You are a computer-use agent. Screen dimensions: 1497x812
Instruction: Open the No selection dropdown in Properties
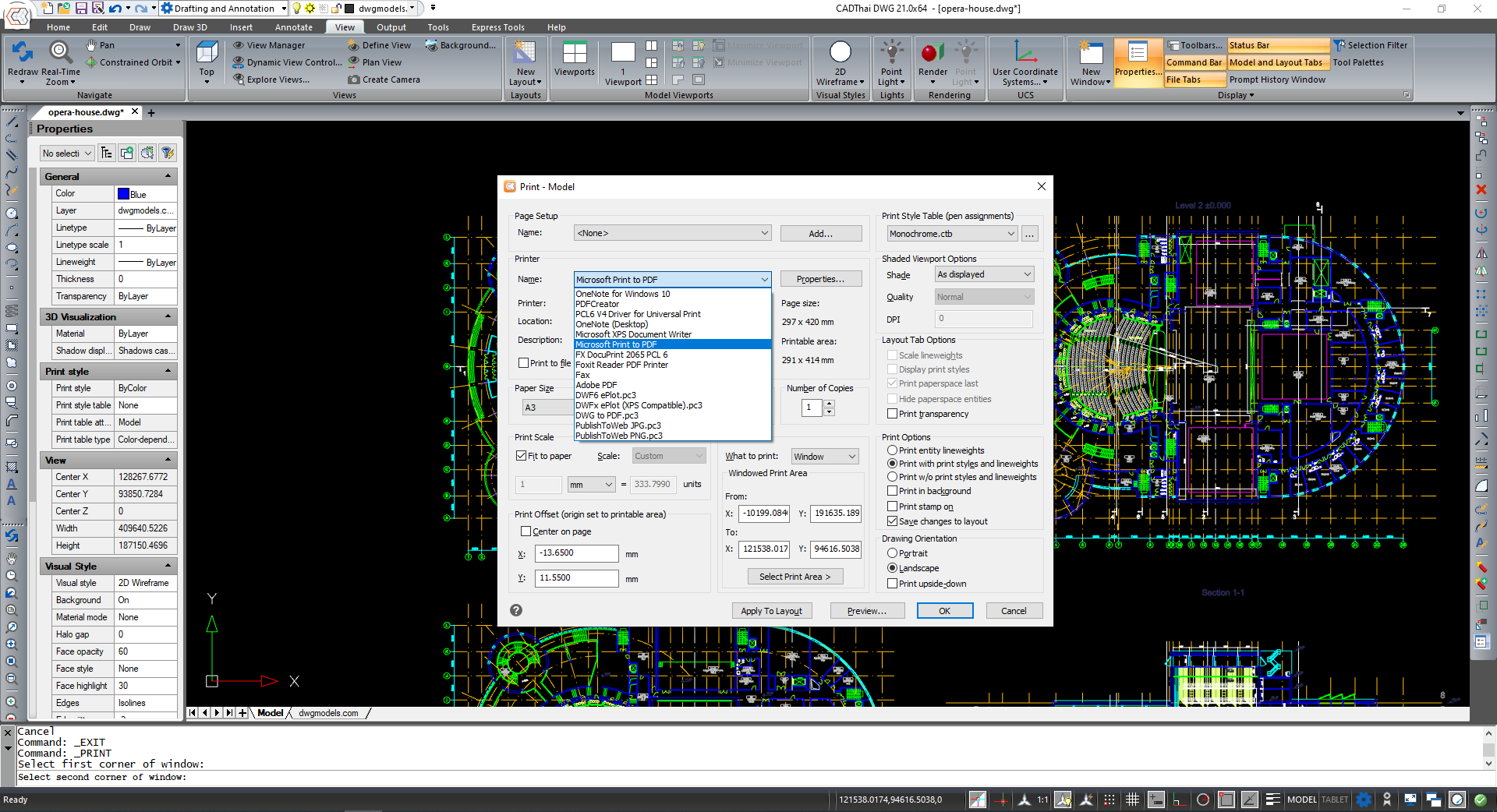pos(68,154)
